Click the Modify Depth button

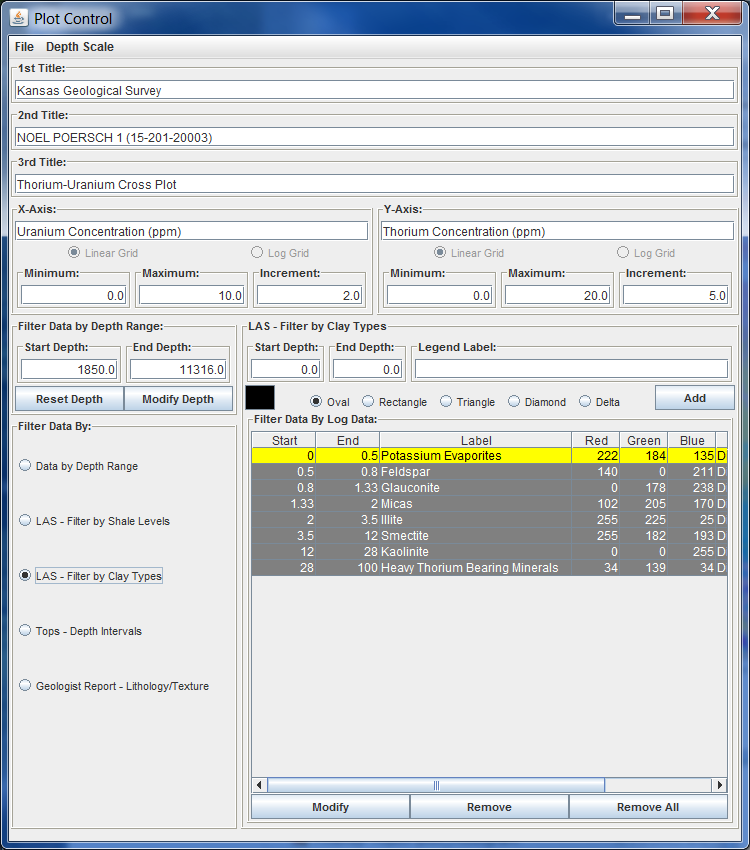coord(178,399)
